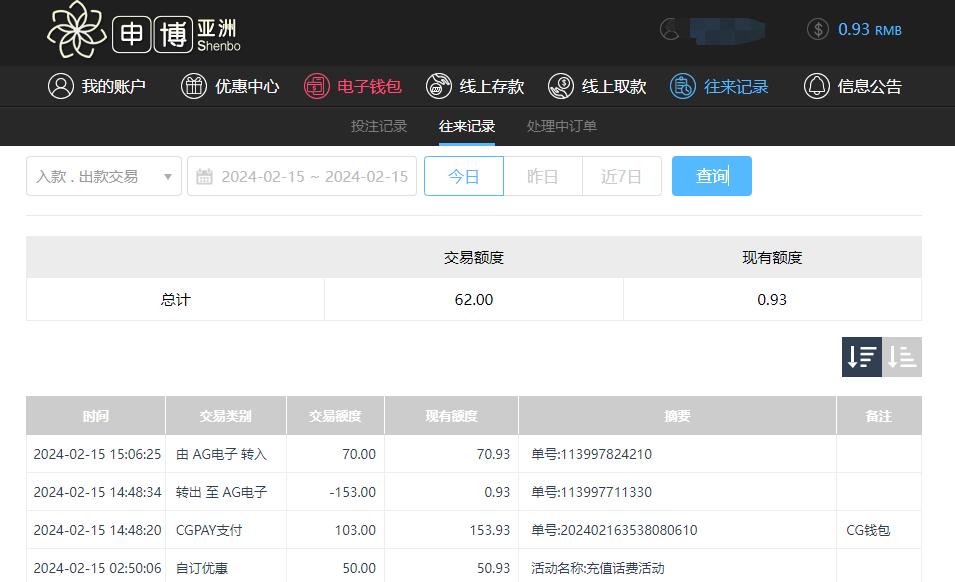
Task: Open 信息公告 bell icon
Action: (x=817, y=86)
